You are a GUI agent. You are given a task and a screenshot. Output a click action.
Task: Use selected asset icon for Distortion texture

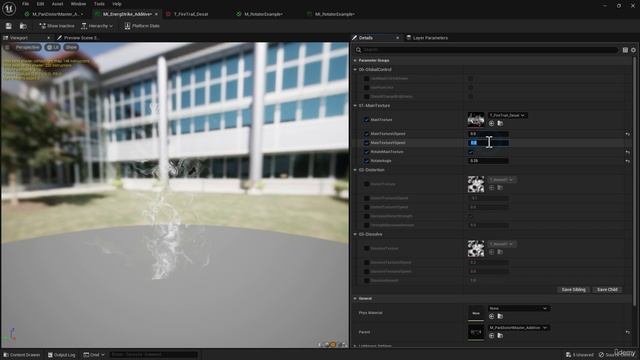point(491,188)
